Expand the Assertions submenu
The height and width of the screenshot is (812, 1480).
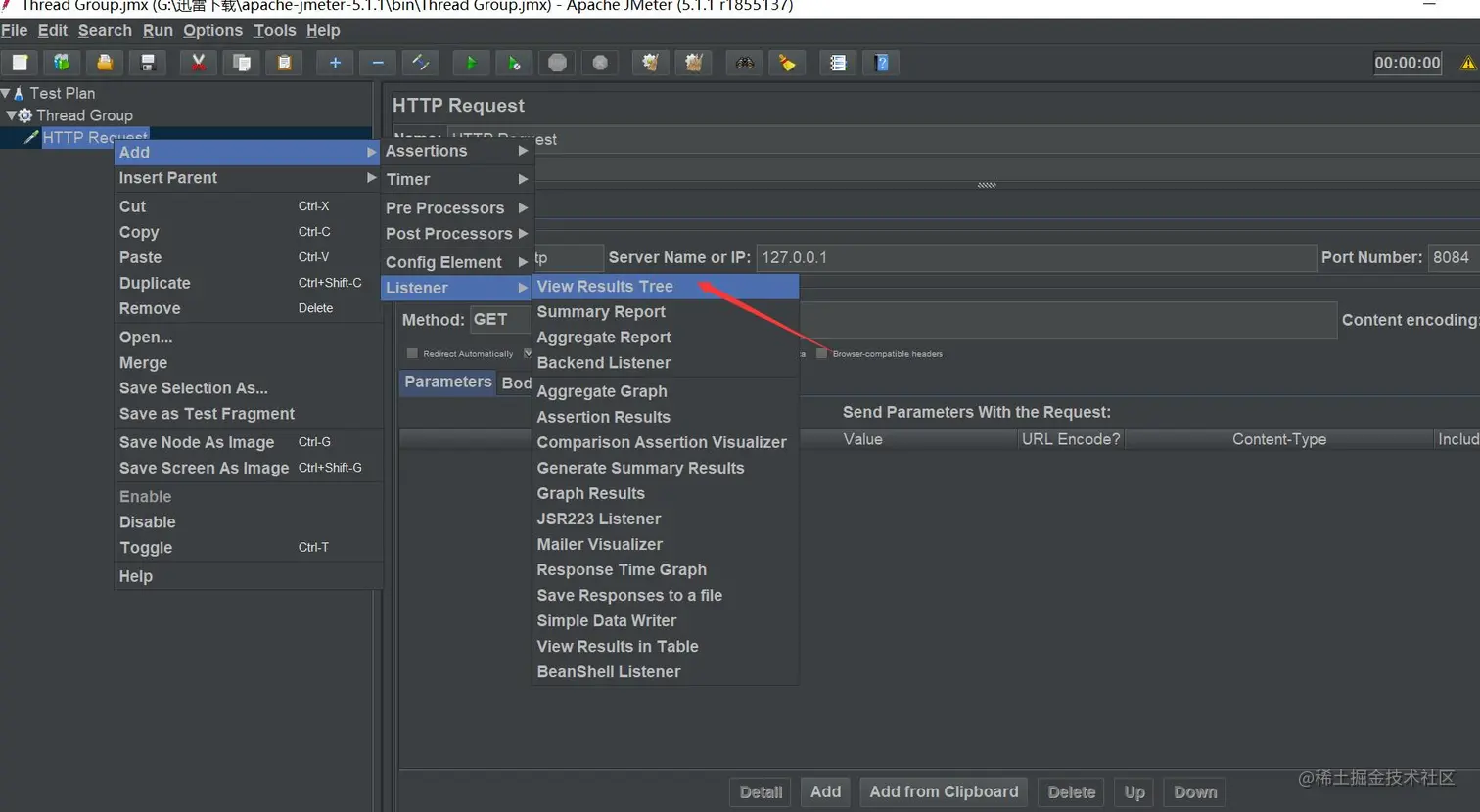click(x=456, y=151)
